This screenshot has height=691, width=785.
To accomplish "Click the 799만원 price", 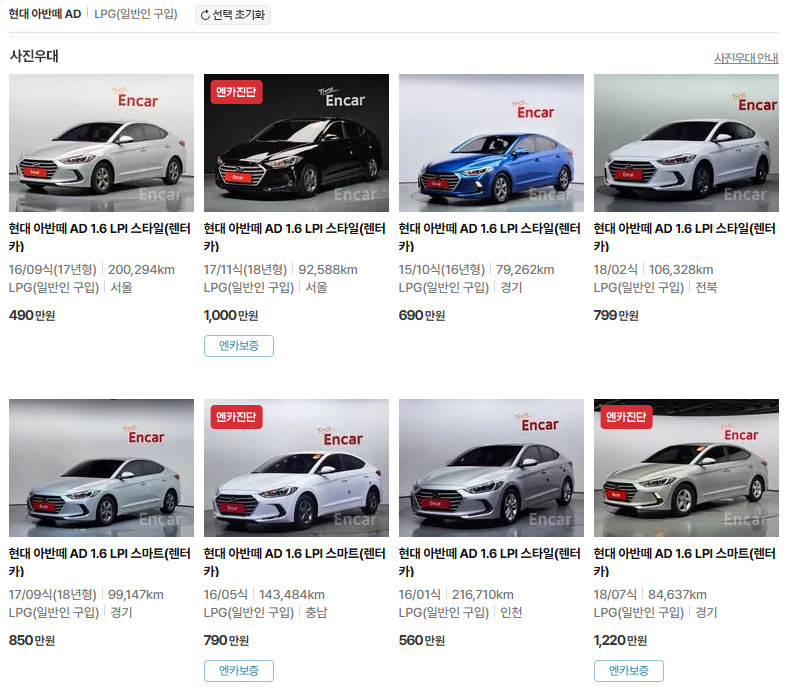I will (x=616, y=315).
